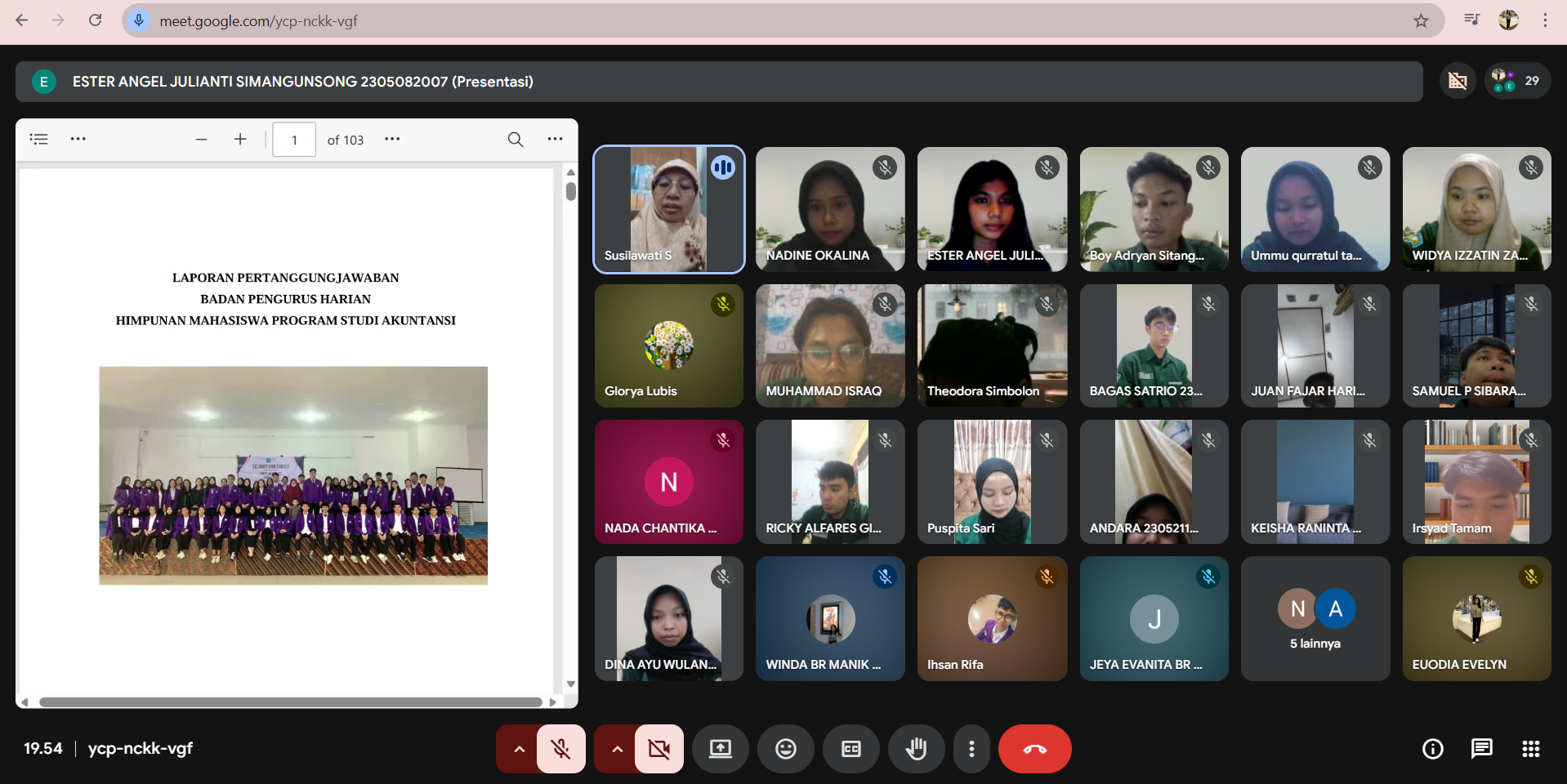This screenshot has height=784, width=1567.
Task: Click the search icon in PDF toolbar
Action: (516, 140)
